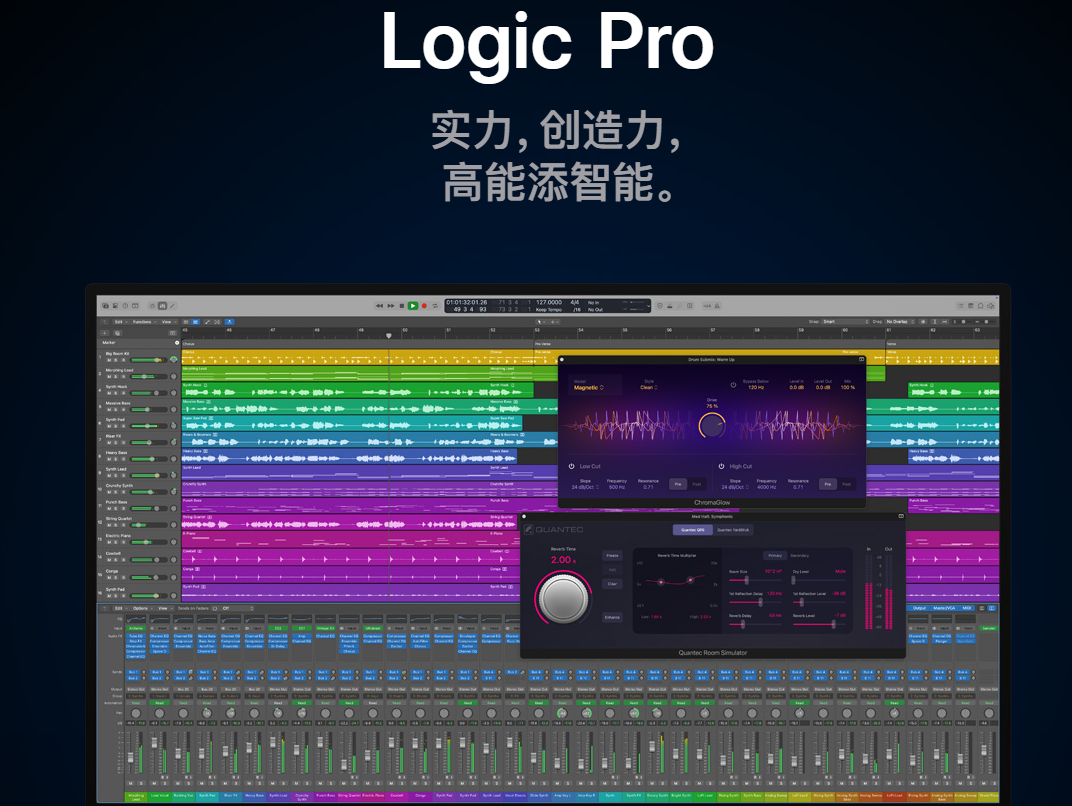
Task: Click the Quantec Reverb Level slider
Action: (819, 624)
